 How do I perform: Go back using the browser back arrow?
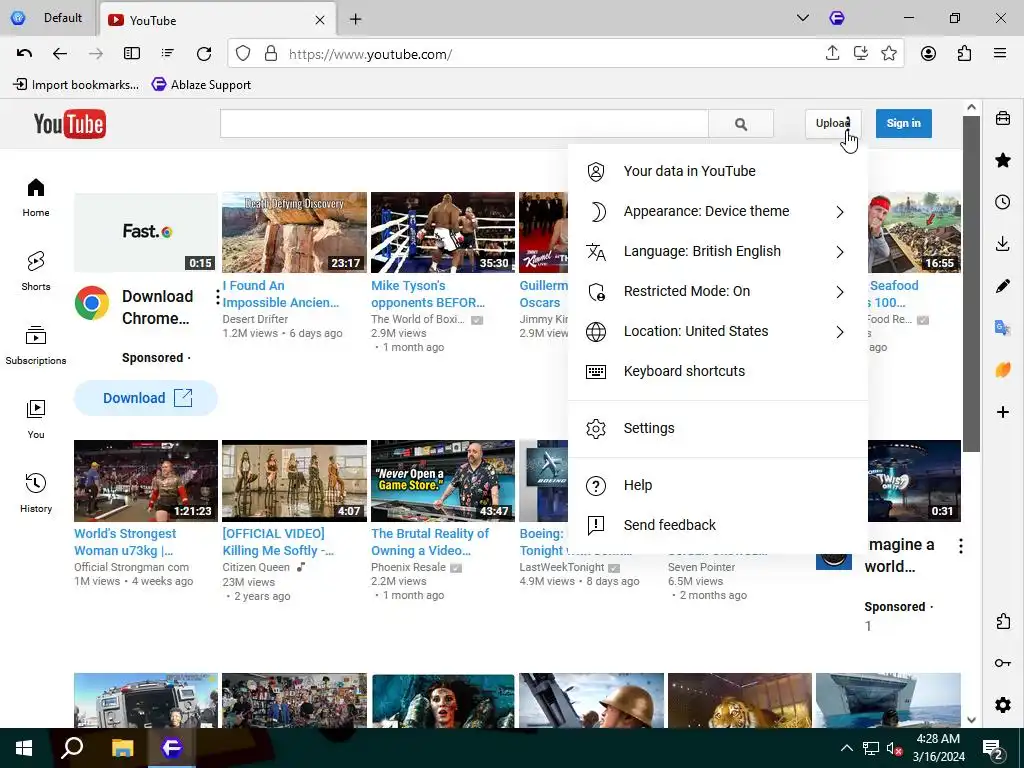(x=60, y=54)
